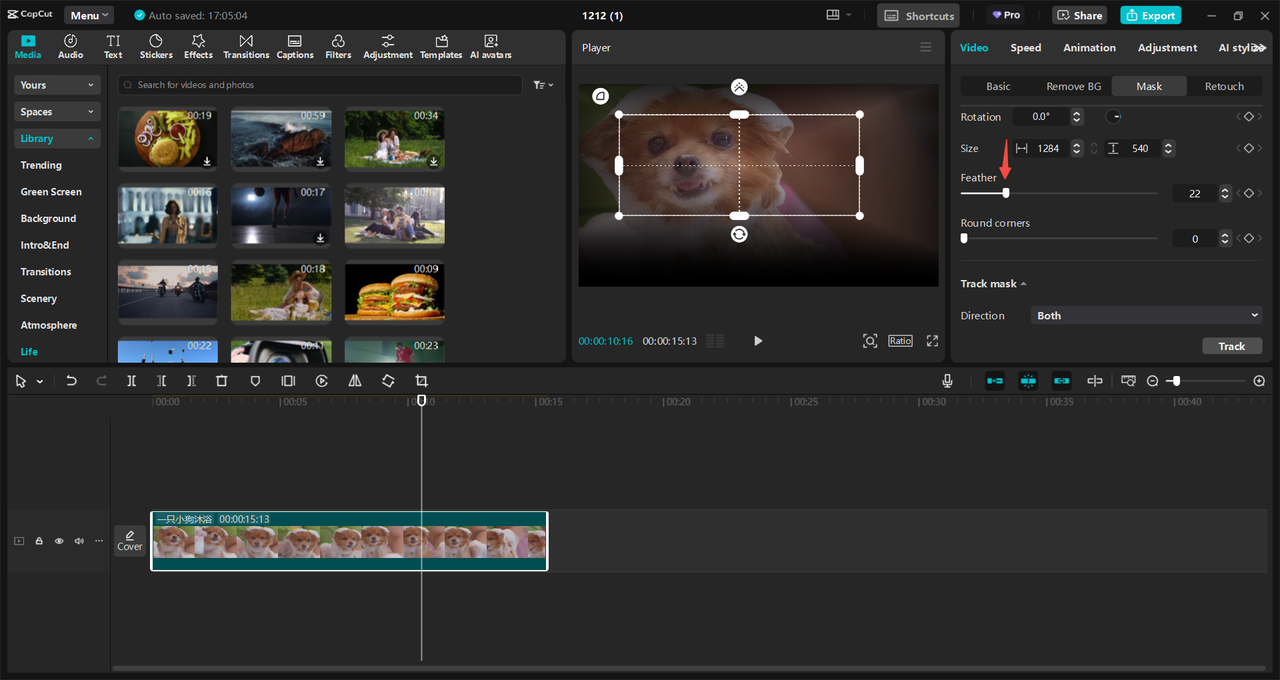Image resolution: width=1280 pixels, height=680 pixels.
Task: Mute the track using the speaker icon
Action: coord(79,541)
